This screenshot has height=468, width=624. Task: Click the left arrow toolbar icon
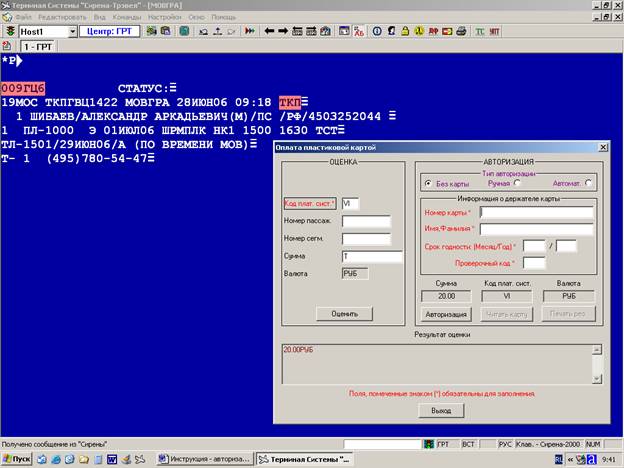coord(269,31)
